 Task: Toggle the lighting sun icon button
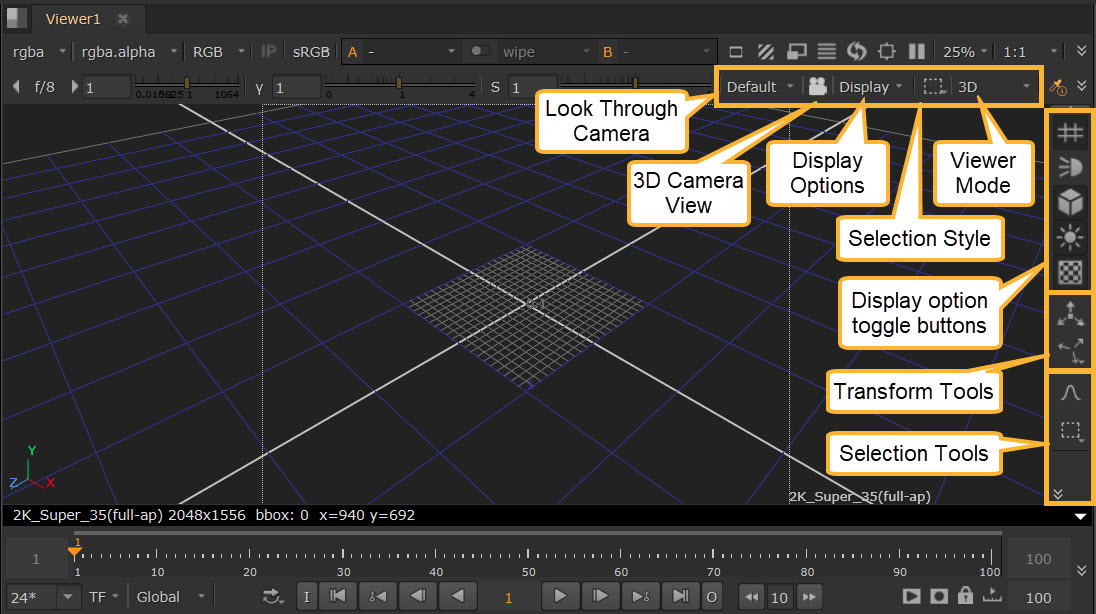point(1070,237)
